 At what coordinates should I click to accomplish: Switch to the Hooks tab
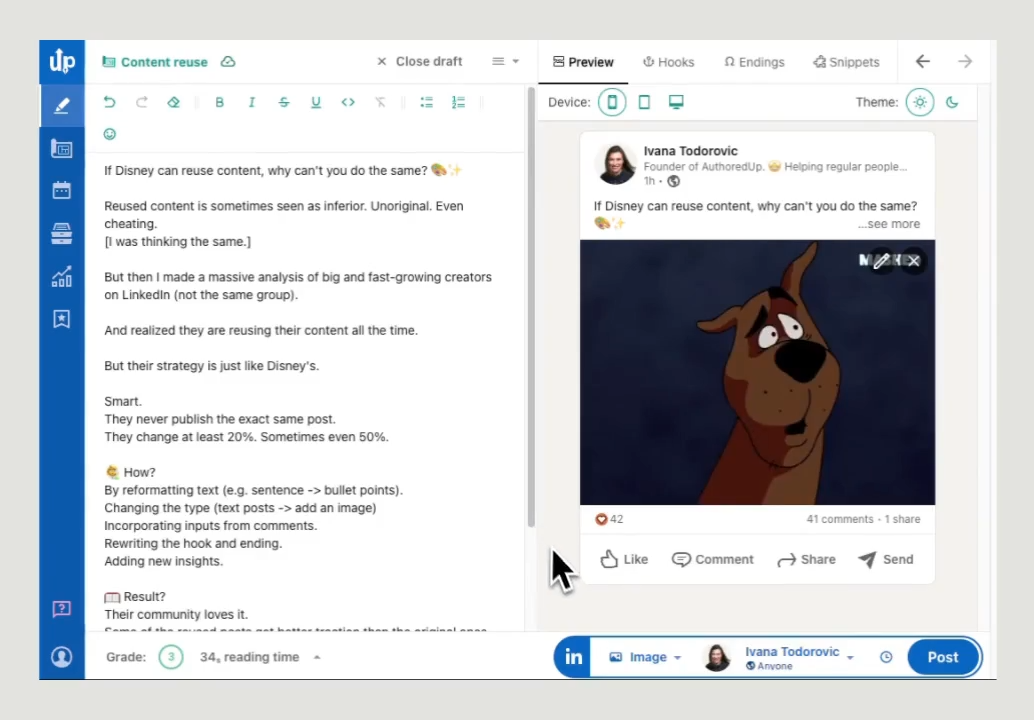click(x=669, y=62)
